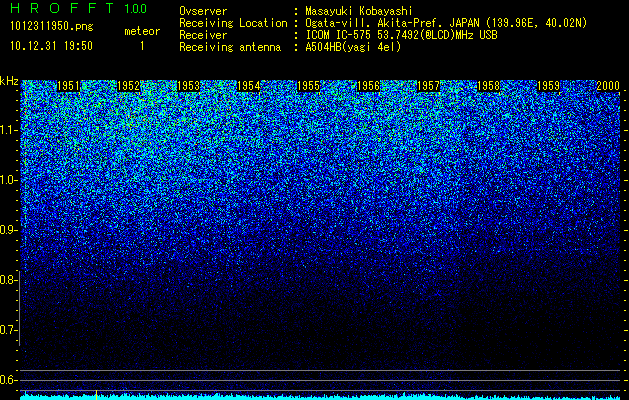
Task: Click the 1.0 frequency axis label
Action: (x=7, y=180)
